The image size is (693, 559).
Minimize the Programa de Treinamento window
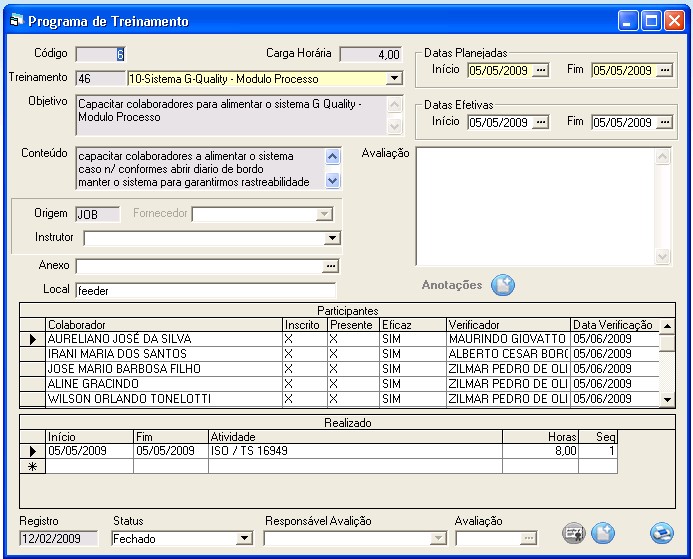coord(628,20)
